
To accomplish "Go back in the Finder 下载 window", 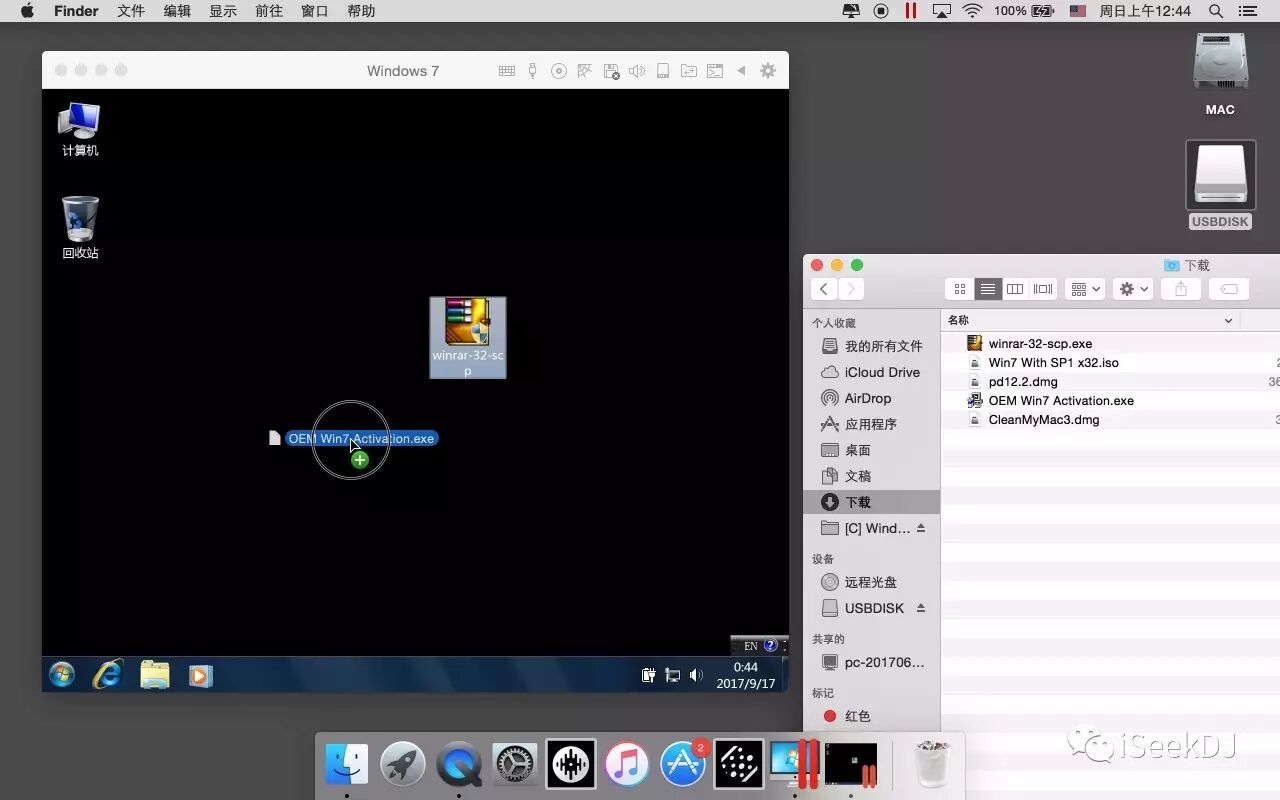I will (x=824, y=289).
